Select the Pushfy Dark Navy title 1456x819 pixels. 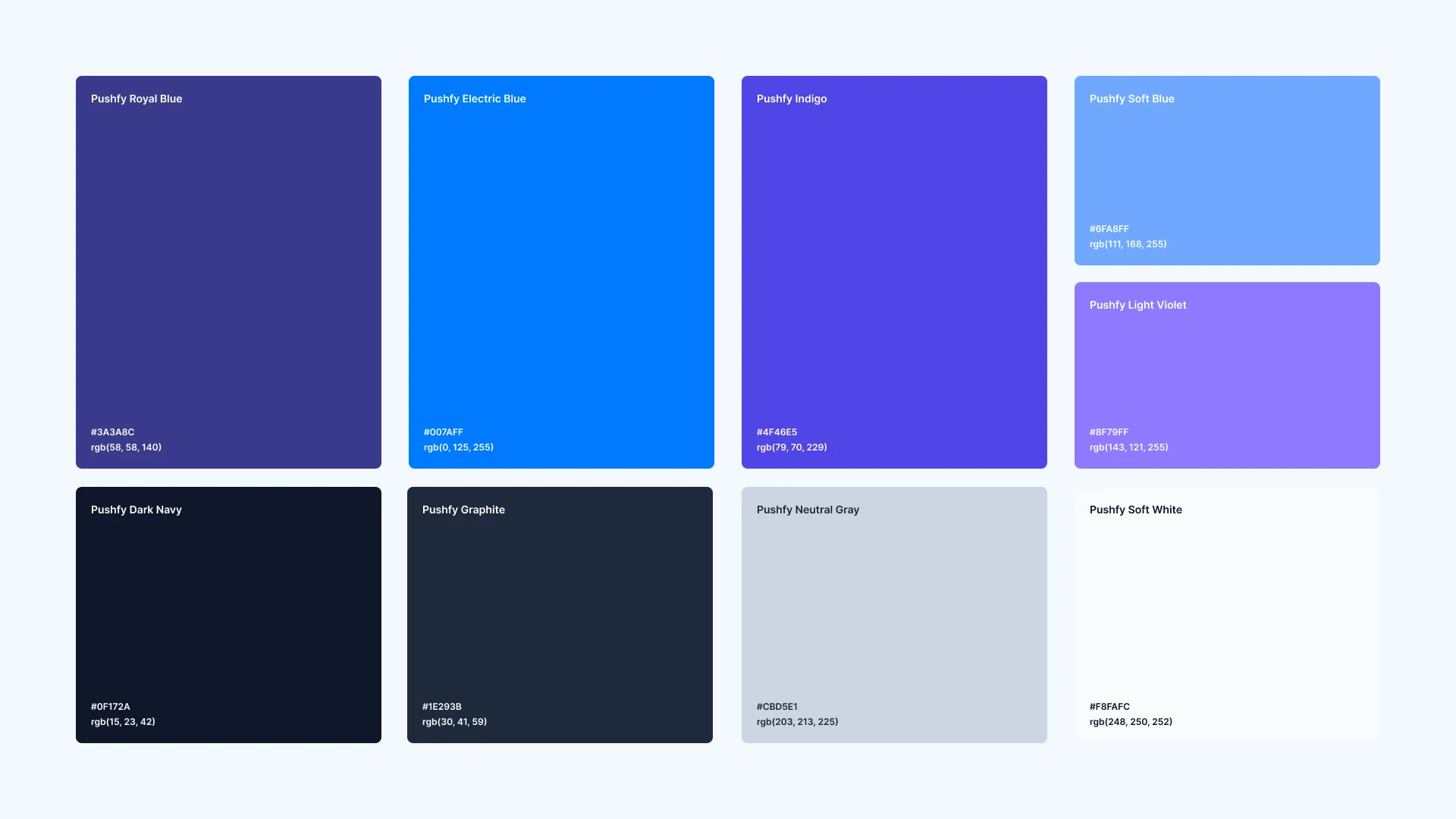click(136, 510)
